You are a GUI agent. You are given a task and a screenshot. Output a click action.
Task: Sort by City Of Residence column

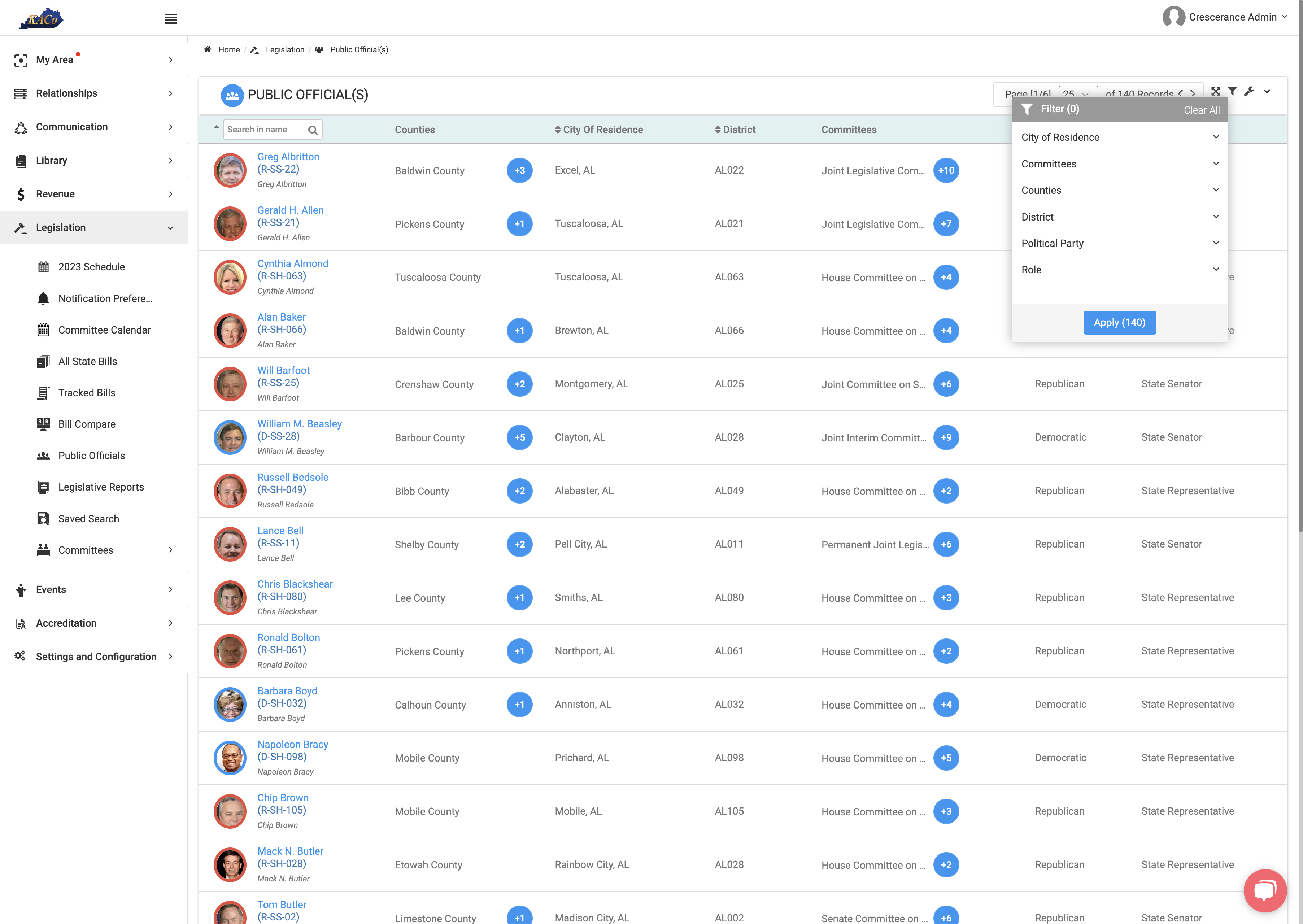coord(598,130)
